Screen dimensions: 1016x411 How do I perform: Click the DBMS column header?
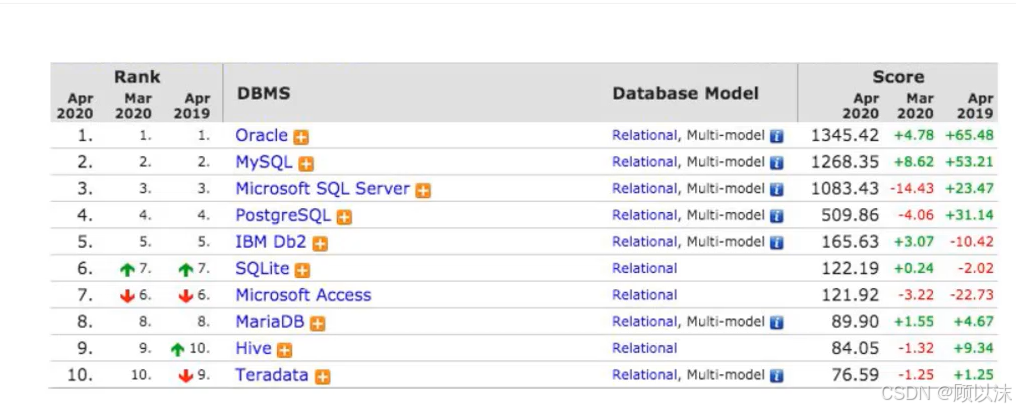point(264,93)
